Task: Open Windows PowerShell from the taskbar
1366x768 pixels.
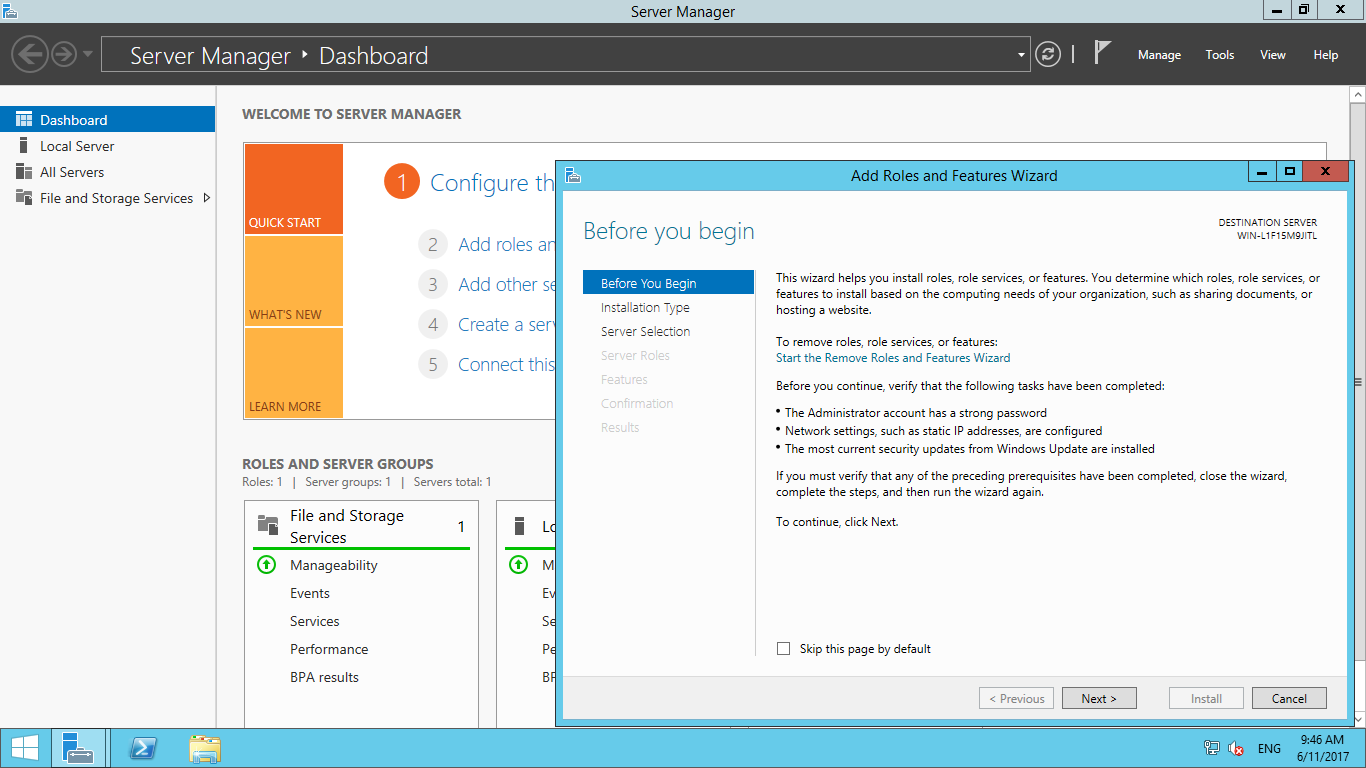Action: pyautogui.click(x=144, y=748)
